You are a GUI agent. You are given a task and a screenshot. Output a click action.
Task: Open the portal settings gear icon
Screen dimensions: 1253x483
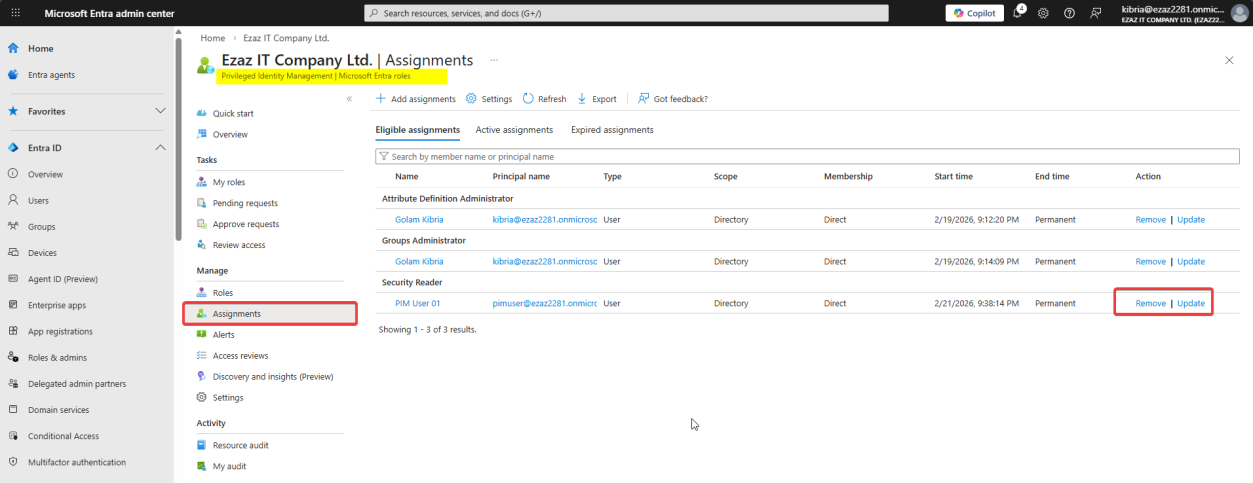coord(1043,13)
